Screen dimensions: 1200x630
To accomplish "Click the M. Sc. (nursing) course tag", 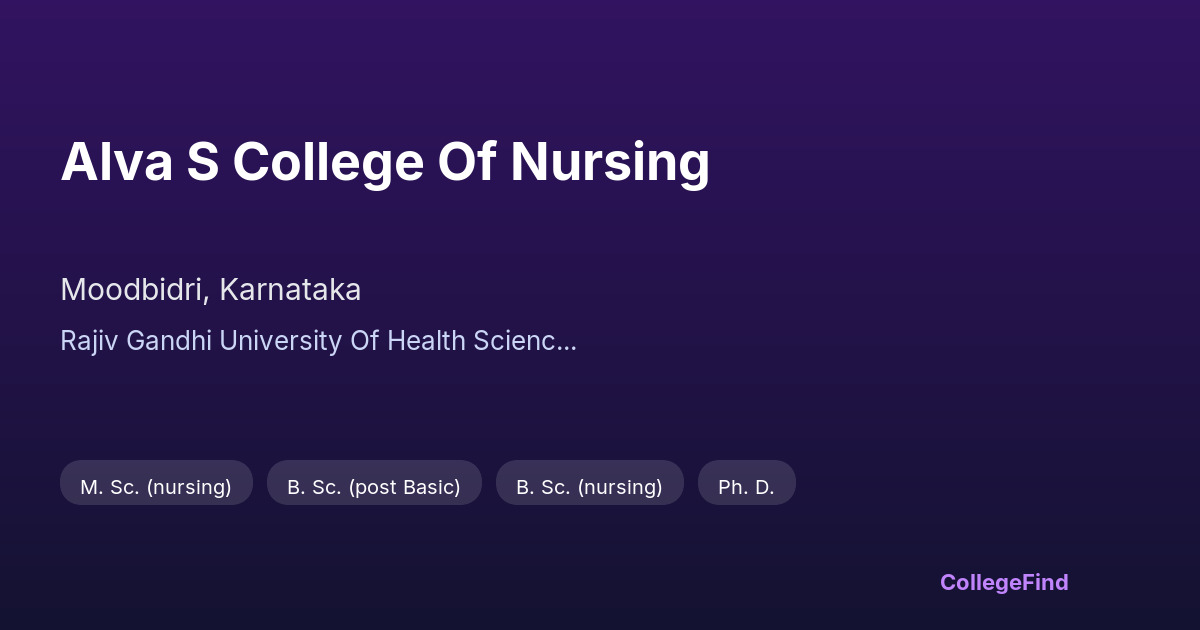I will point(156,487).
